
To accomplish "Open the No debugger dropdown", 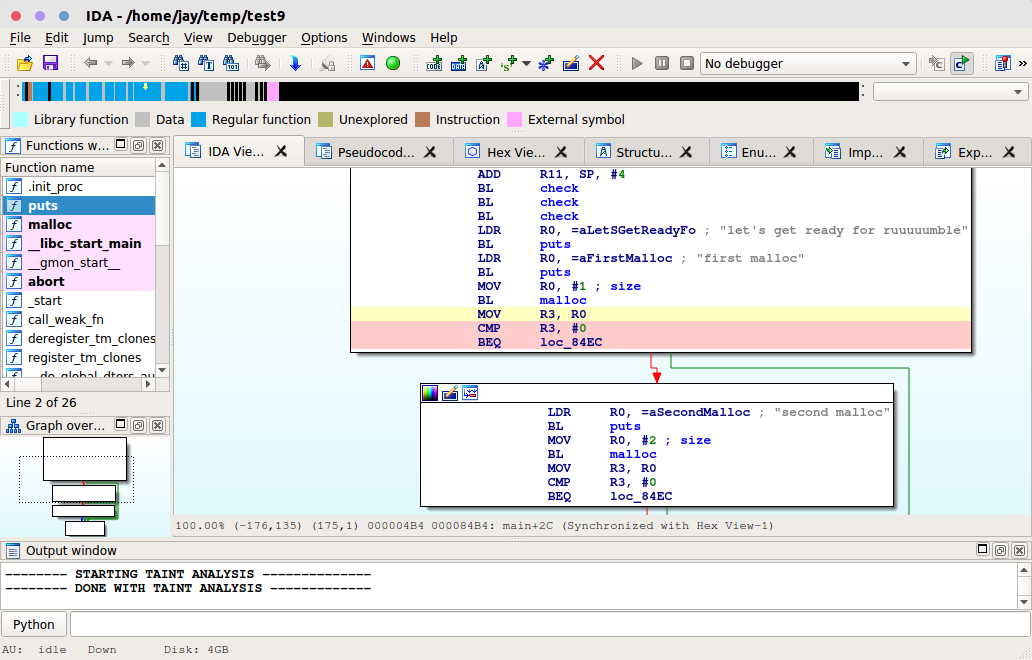I will [x=808, y=64].
